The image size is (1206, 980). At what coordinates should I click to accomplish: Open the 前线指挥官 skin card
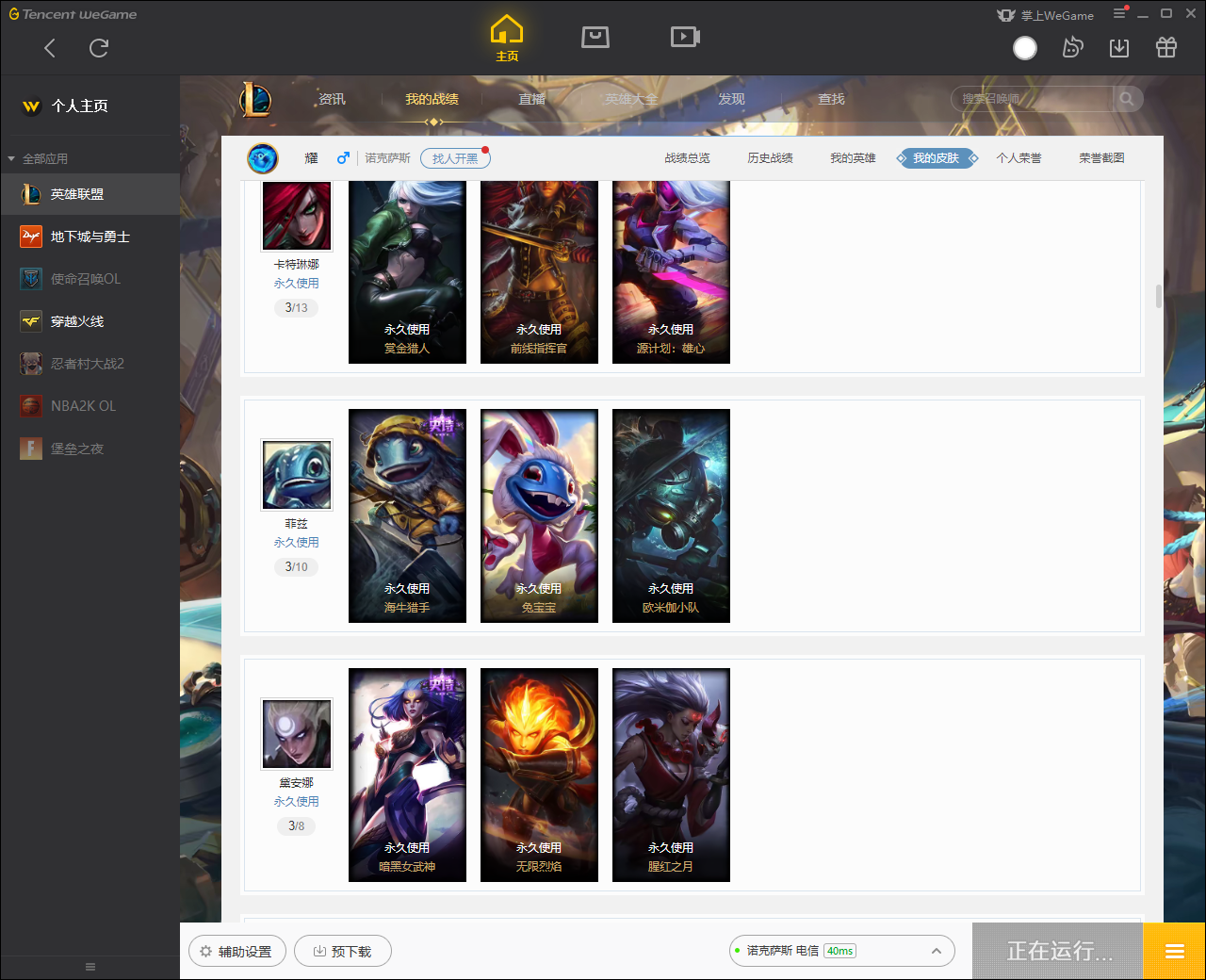(539, 272)
